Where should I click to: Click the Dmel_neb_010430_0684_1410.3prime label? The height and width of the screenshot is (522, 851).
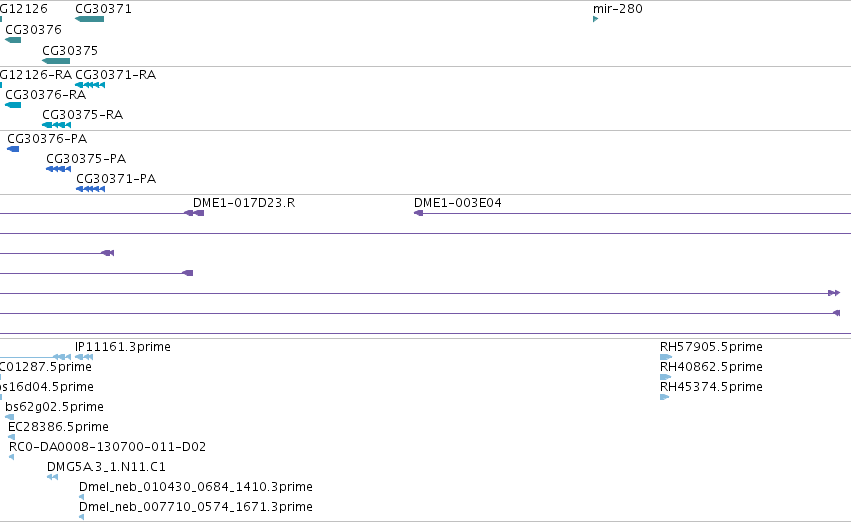click(x=195, y=487)
